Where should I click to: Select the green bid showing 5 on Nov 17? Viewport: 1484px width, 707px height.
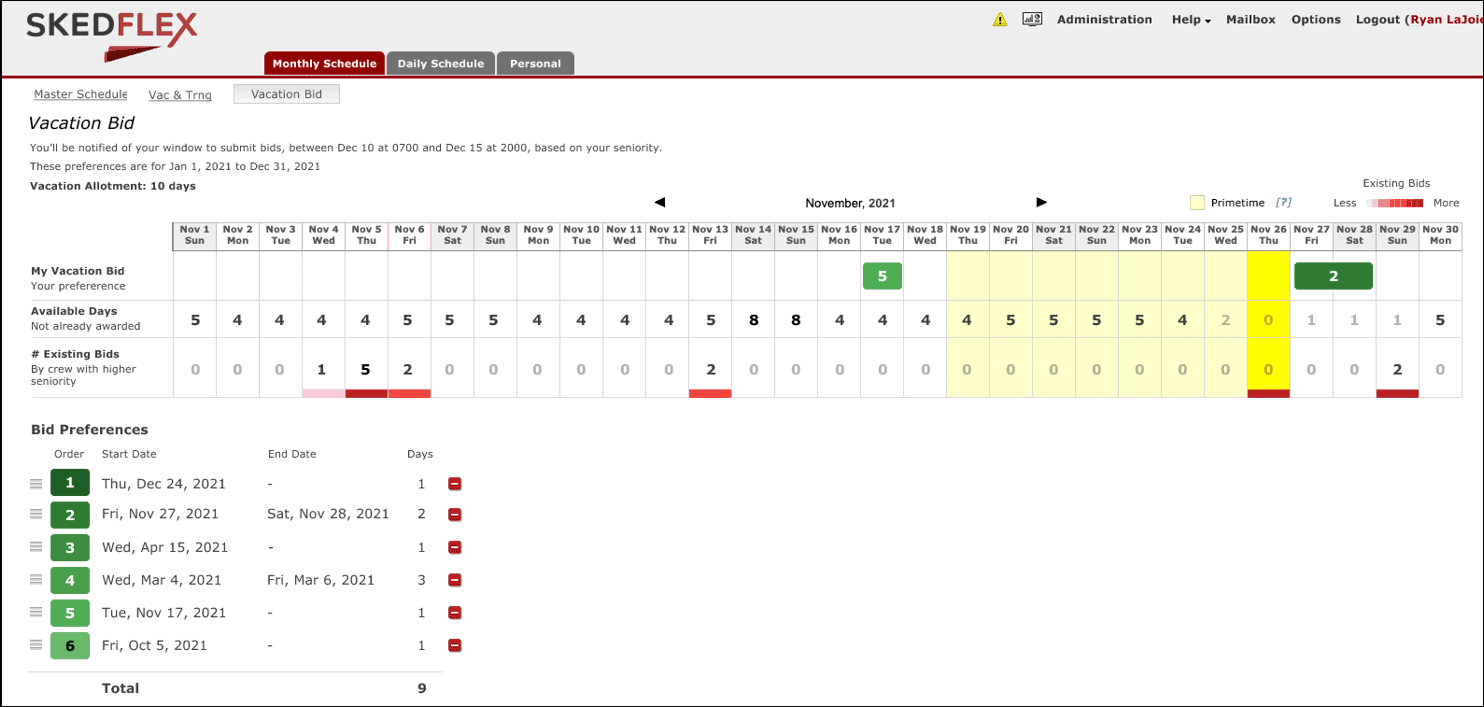click(x=882, y=275)
